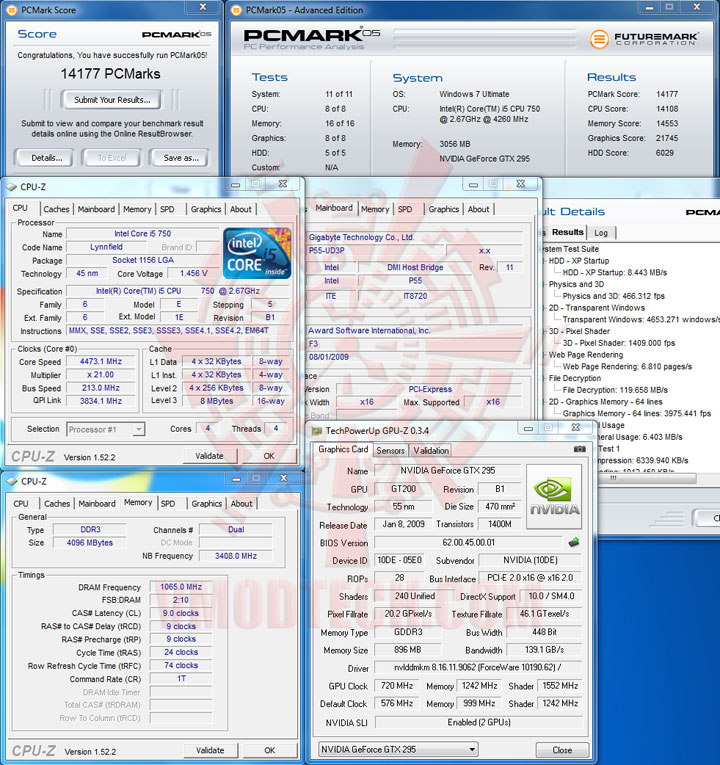
Task: Click Submit Your Results button
Action: (112, 100)
